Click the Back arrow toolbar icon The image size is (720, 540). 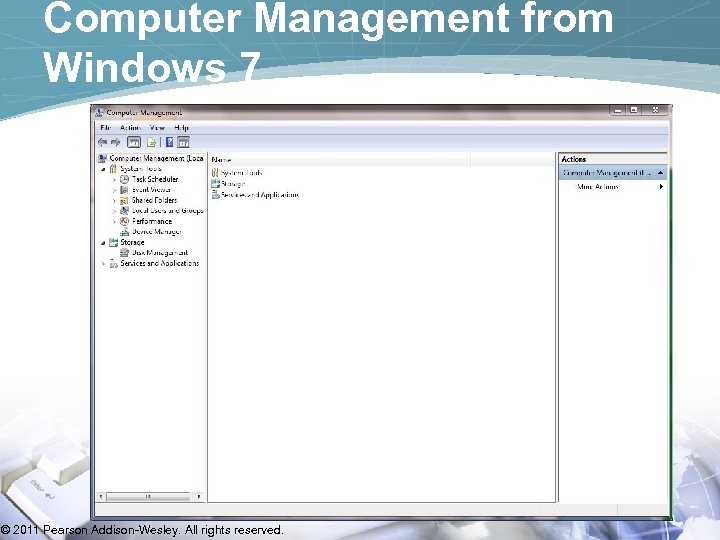click(x=102, y=142)
